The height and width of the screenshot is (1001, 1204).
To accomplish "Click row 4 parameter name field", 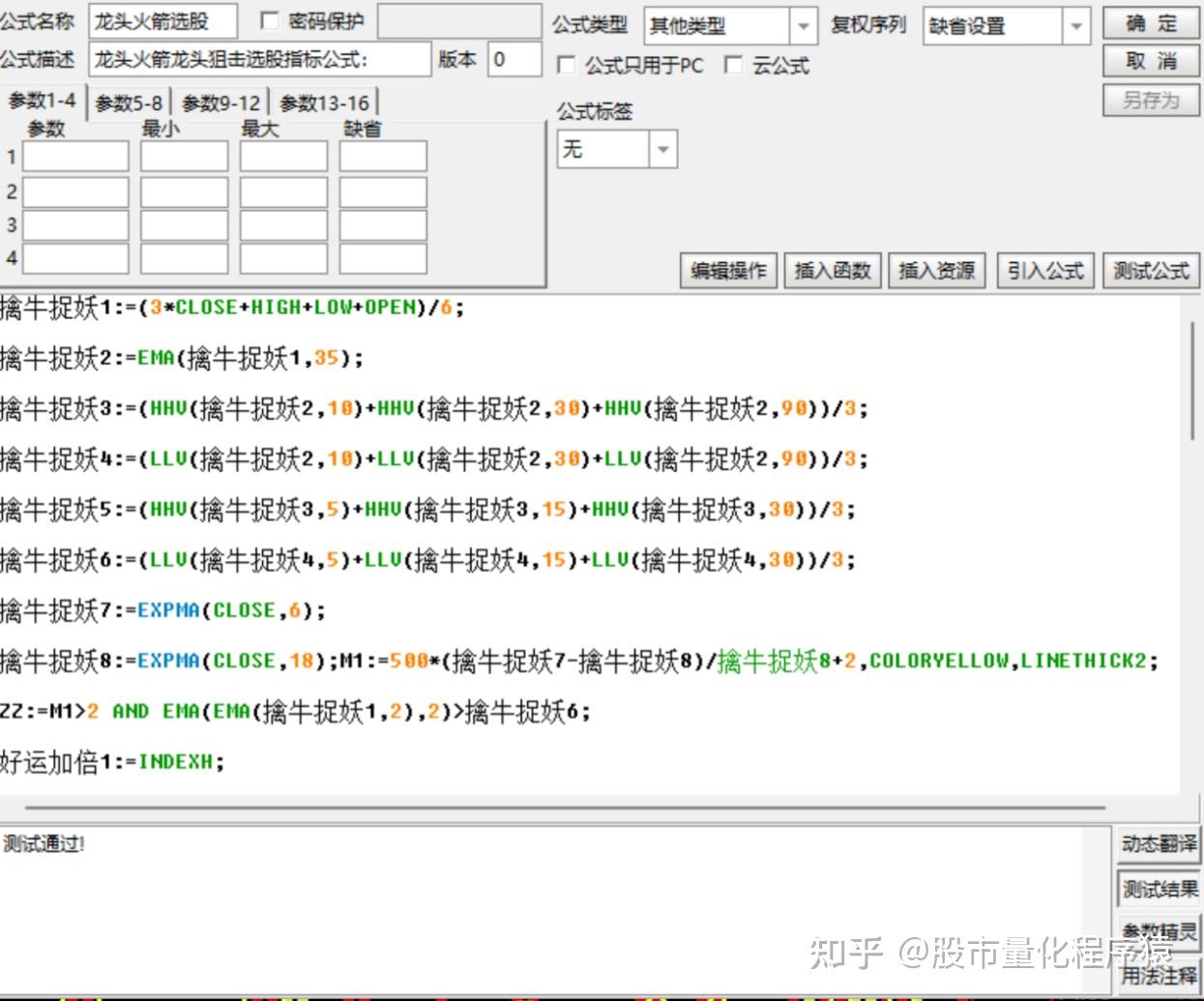I will (75, 258).
